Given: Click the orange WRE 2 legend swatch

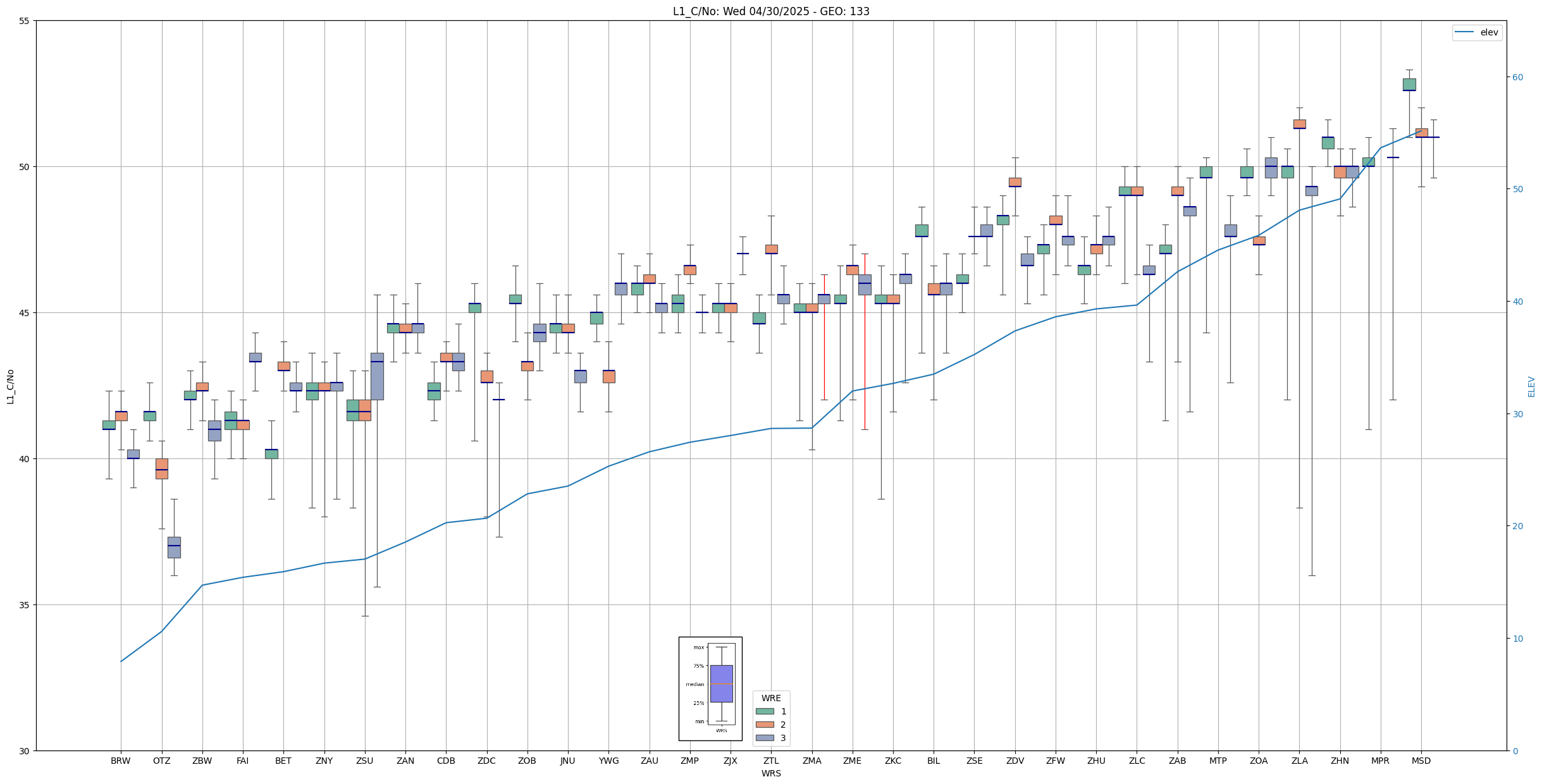Looking at the screenshot, I should click(765, 725).
